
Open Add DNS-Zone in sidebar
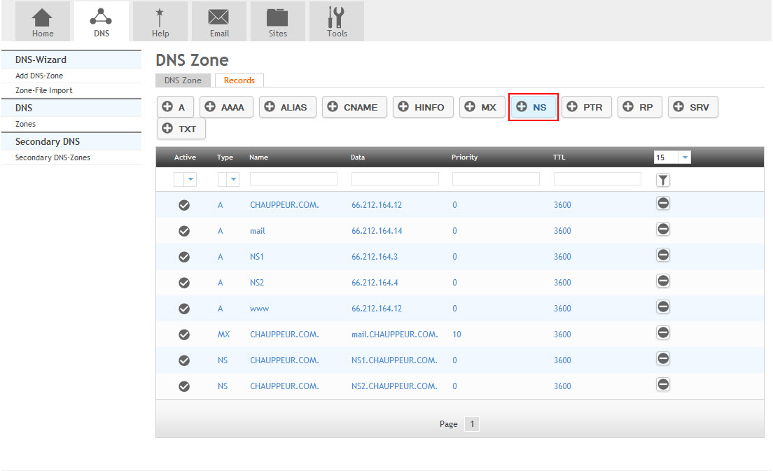[x=39, y=75]
